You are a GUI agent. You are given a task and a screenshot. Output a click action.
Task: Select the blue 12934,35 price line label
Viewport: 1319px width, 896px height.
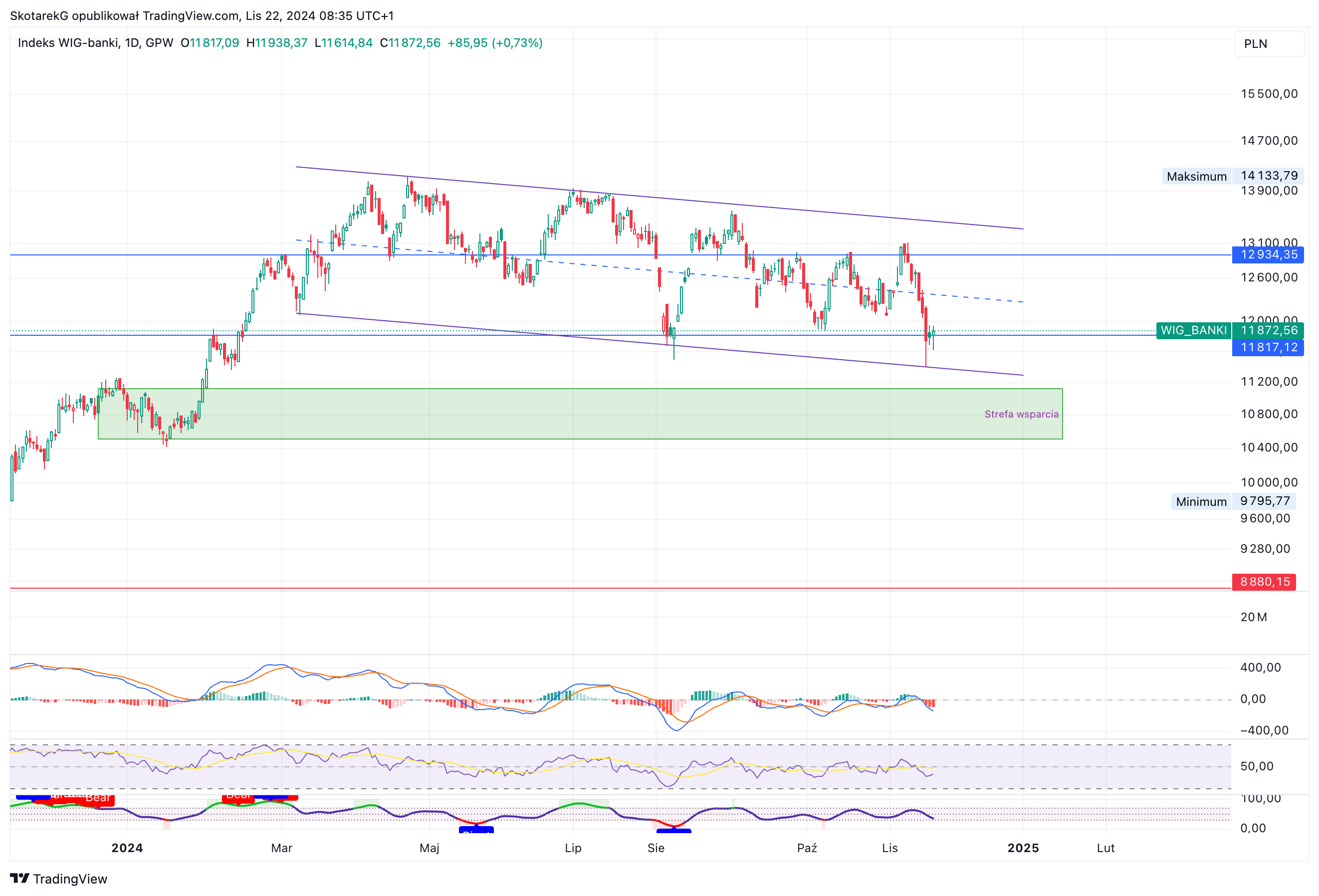point(1268,255)
